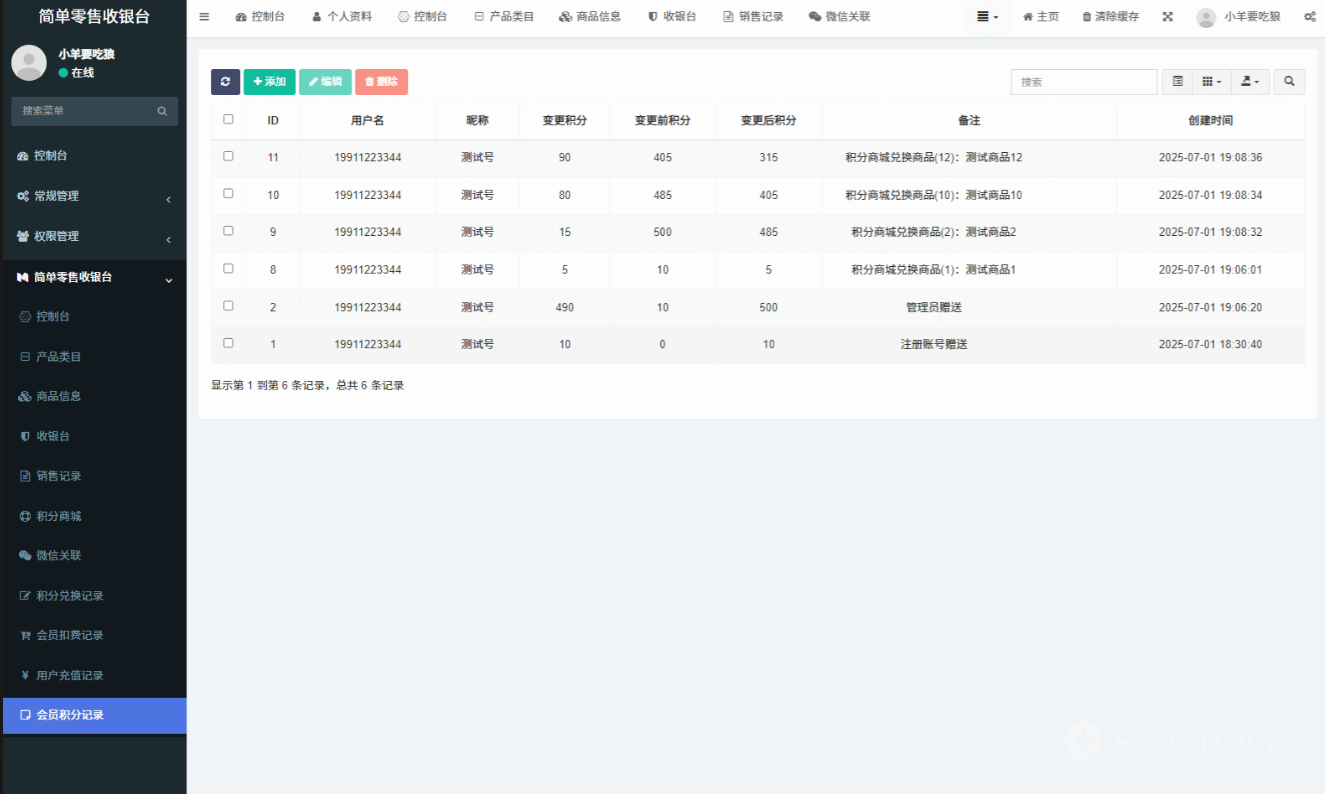This screenshot has height=794, width=1325.
Task: Tick the checkbox for row ID 11
Action: (x=228, y=156)
